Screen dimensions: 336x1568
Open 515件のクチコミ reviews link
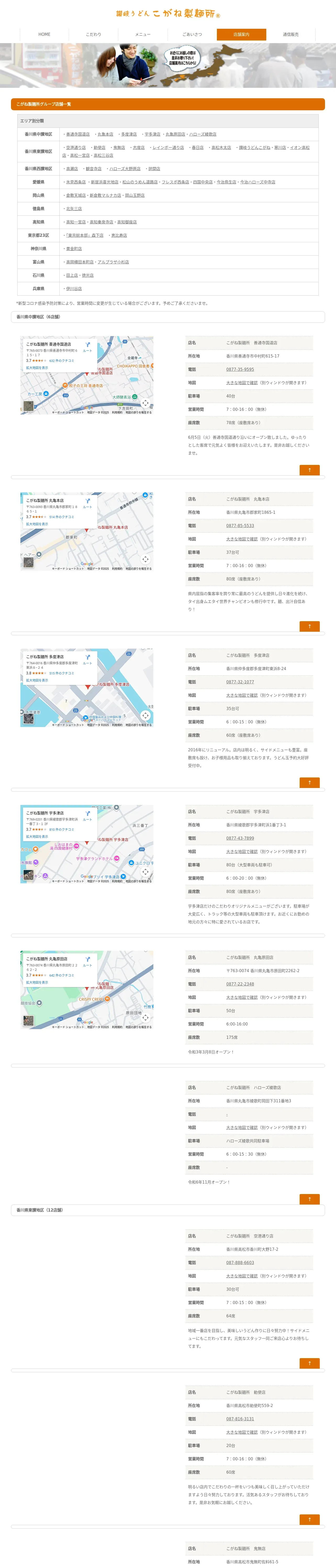pos(61,673)
